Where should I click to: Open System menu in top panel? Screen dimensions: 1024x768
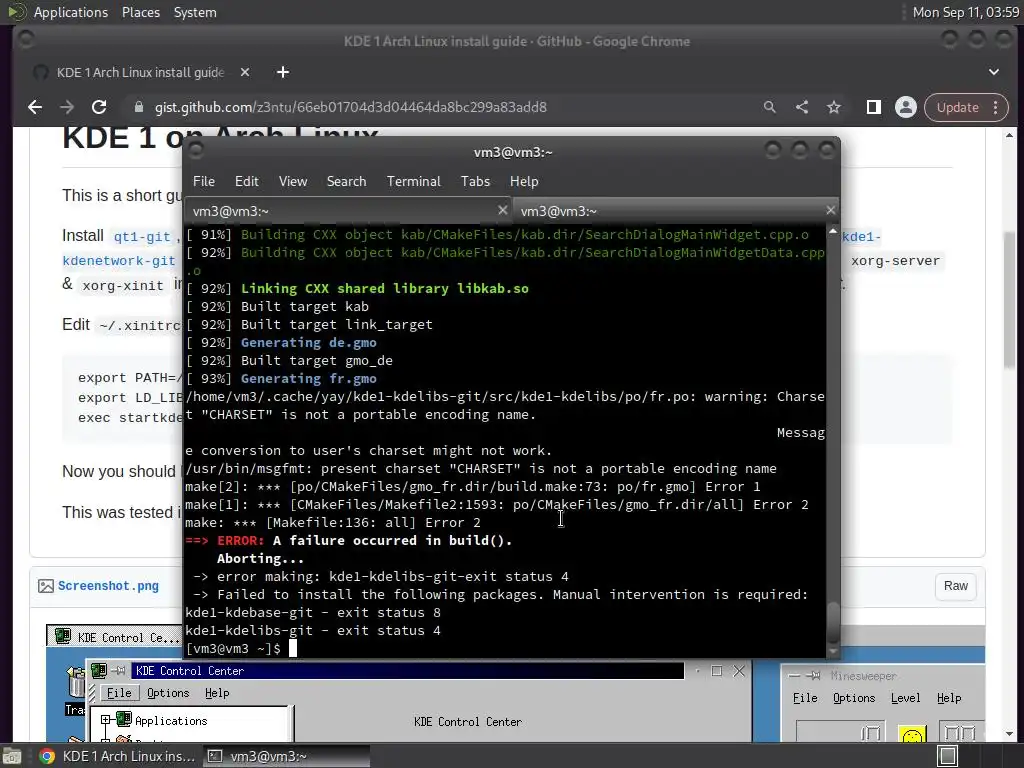(x=195, y=12)
